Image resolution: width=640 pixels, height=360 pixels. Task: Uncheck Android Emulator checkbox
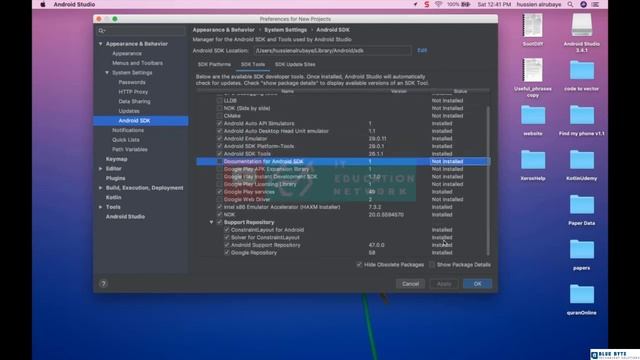click(220, 139)
